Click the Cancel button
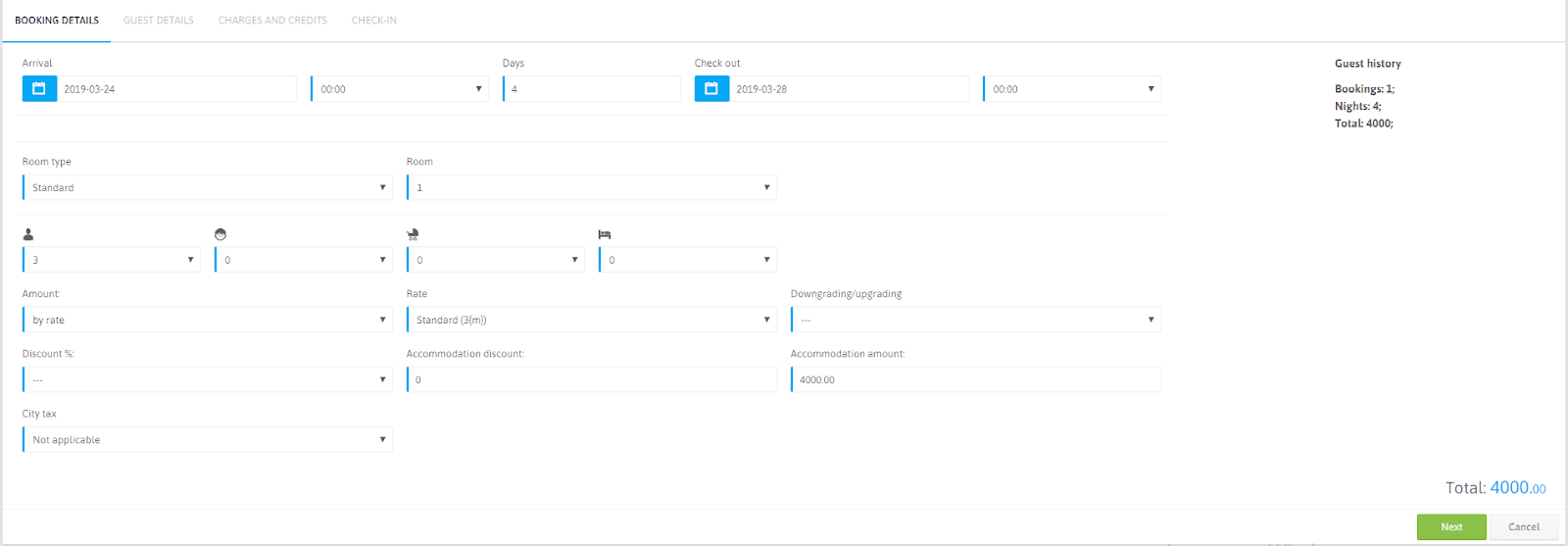The width and height of the screenshot is (1568, 546). (1523, 527)
